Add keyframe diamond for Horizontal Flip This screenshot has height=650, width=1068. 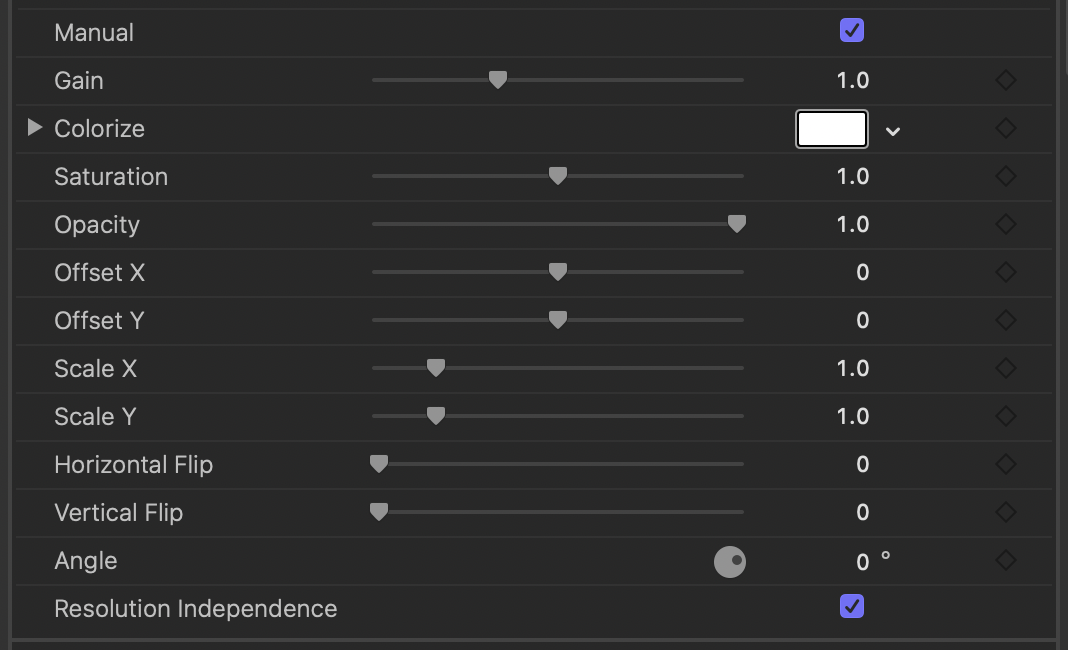1005,464
